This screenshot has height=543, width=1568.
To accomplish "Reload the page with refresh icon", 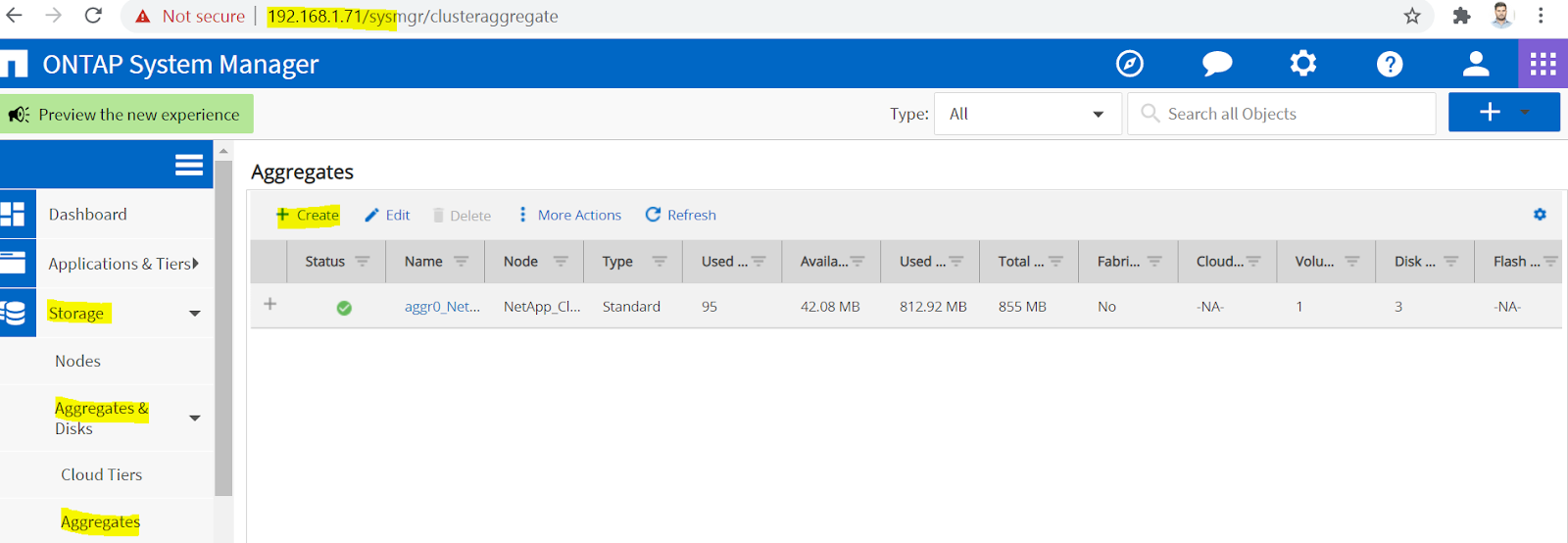I will coord(93,16).
